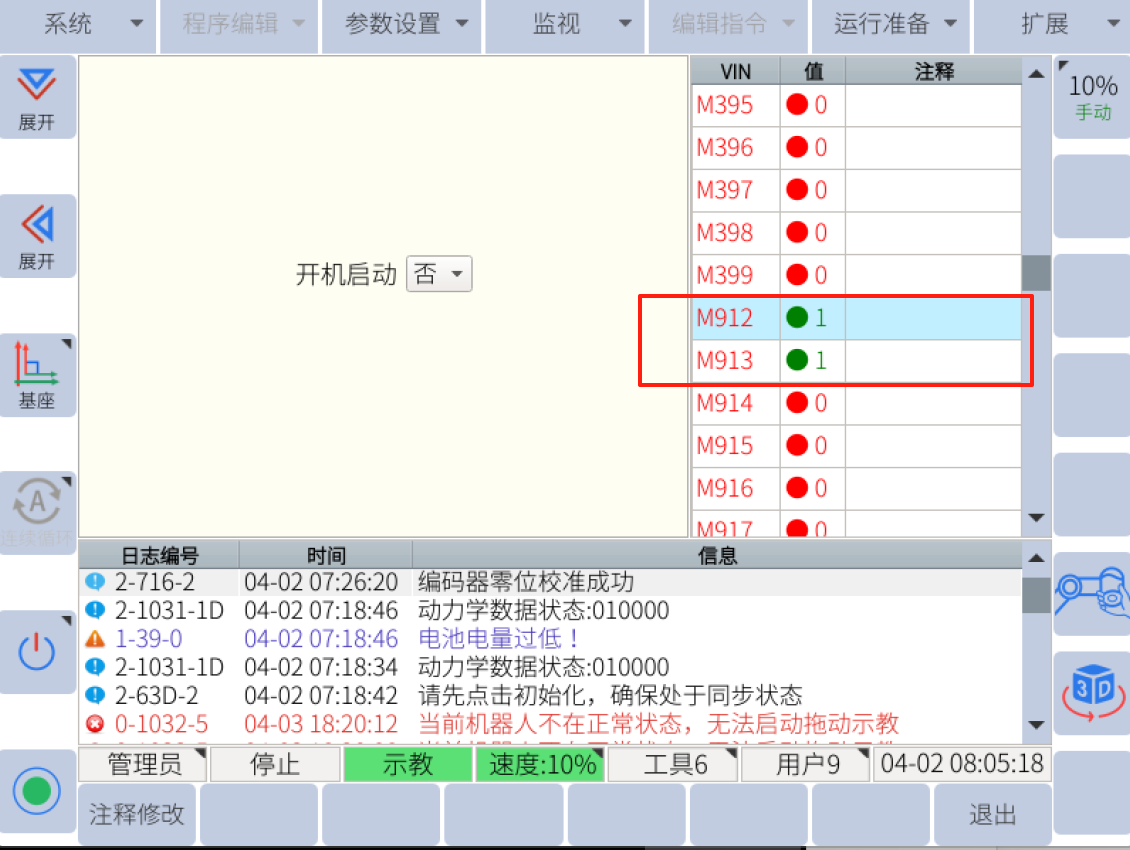
Task: Open the 参数设置 menu
Action: coord(402,25)
